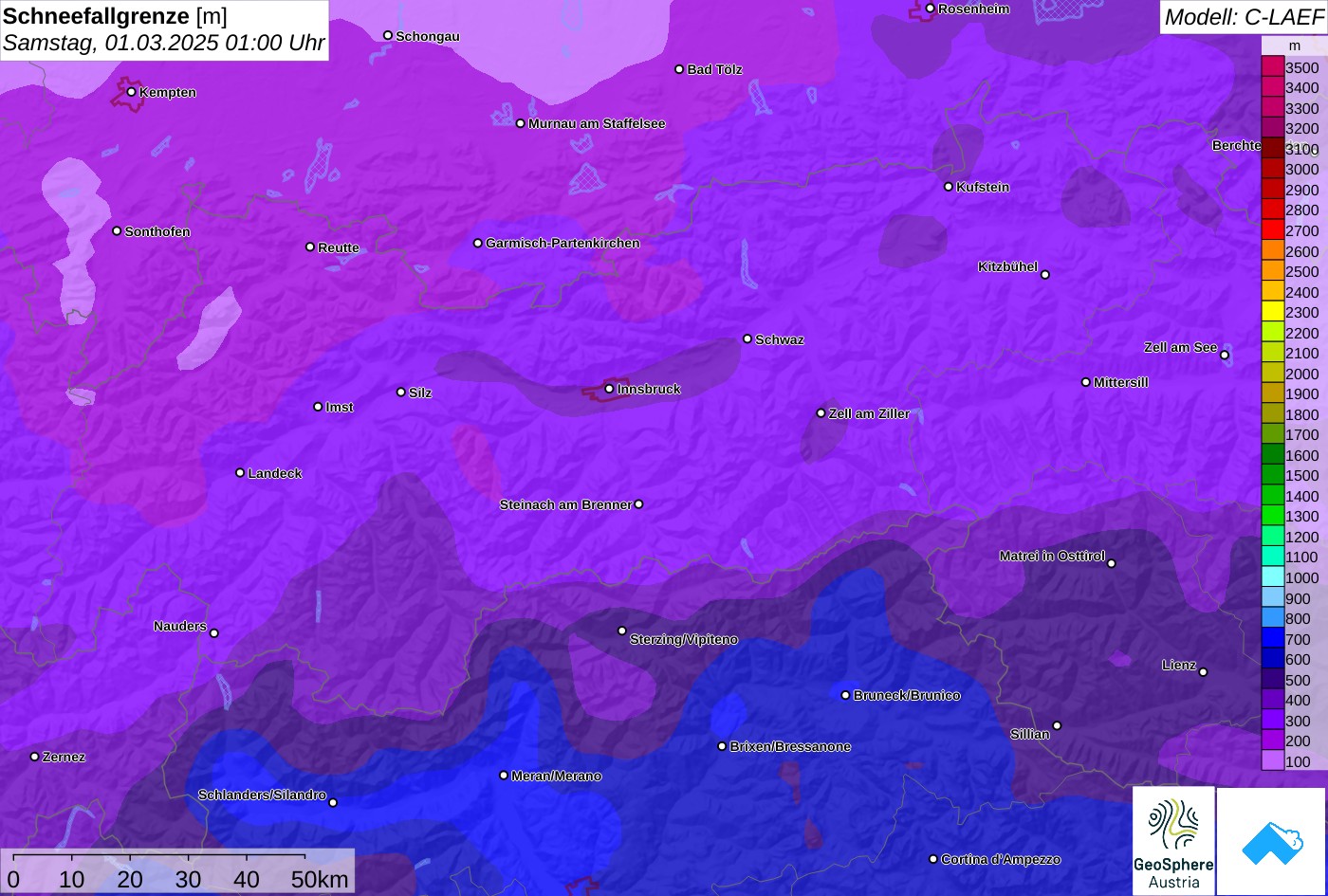Click the Brixen/Bressanone label
This screenshot has height=896, width=1328.
[790, 747]
